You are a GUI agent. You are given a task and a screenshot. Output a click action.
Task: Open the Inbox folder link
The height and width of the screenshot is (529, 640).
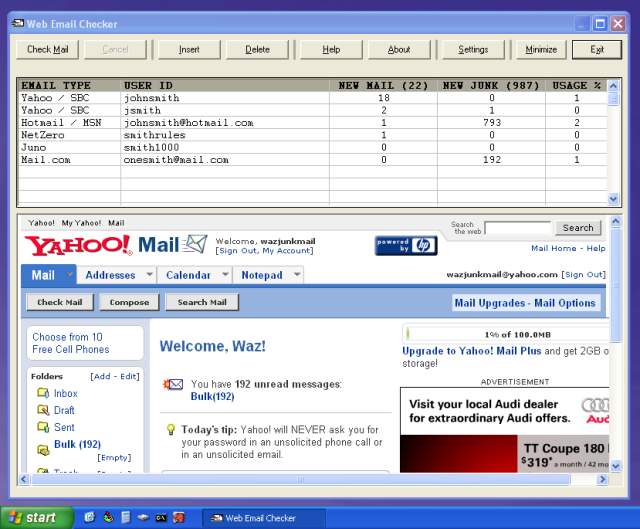(66, 393)
